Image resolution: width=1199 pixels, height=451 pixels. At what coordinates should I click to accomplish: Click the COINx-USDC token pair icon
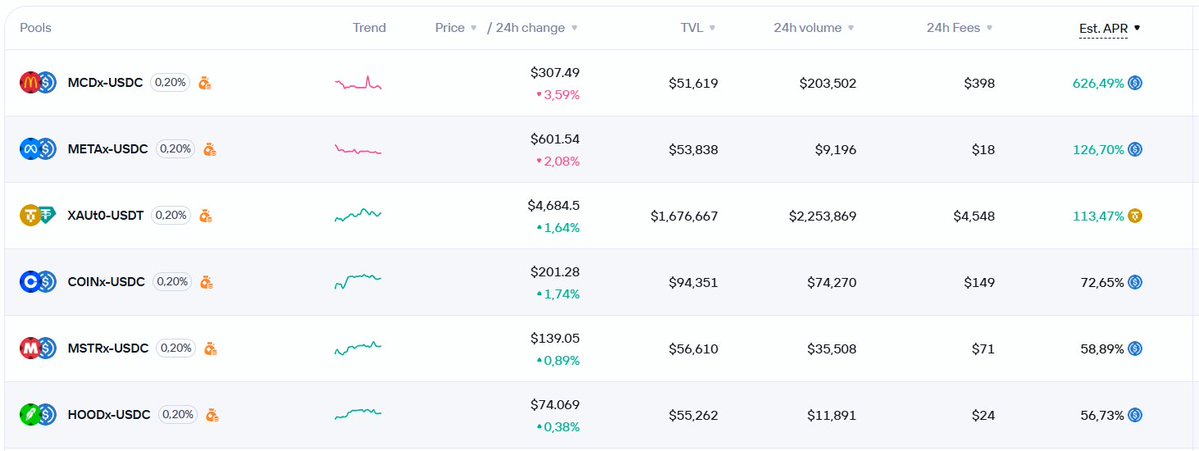(37, 282)
